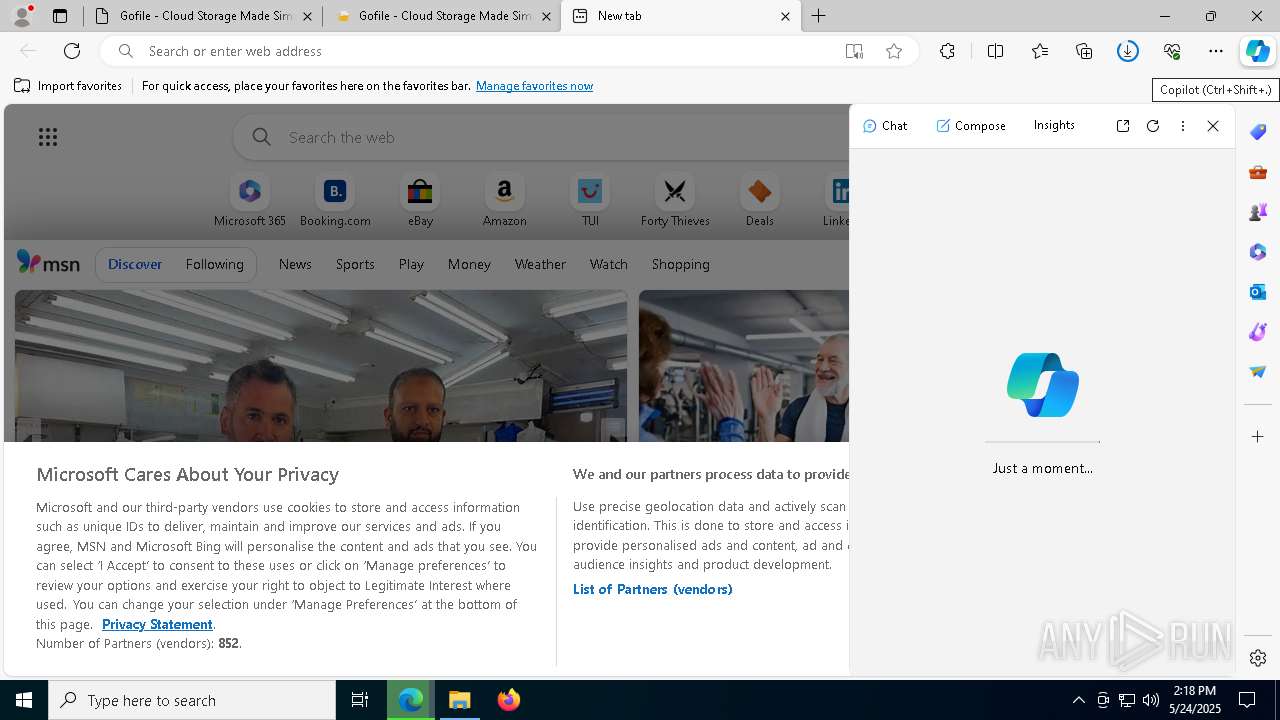The height and width of the screenshot is (720, 1280).
Task: Click taskbar Type here to search
Action: [x=192, y=700]
